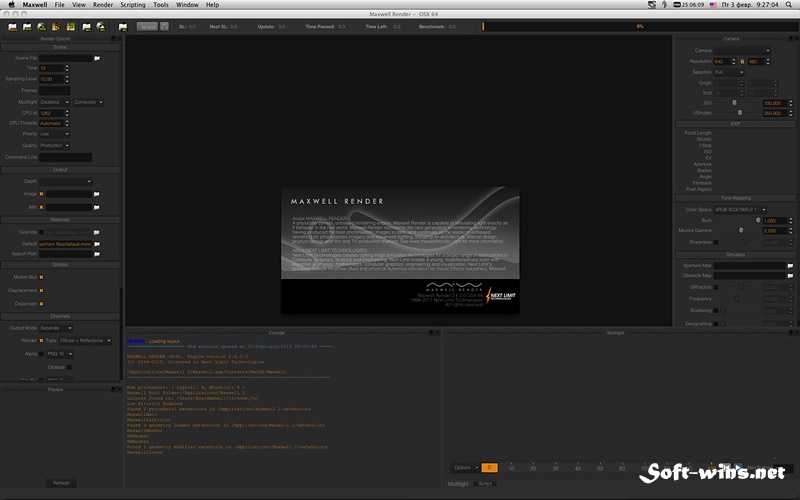Toggle the Image output checkbox

point(41,194)
